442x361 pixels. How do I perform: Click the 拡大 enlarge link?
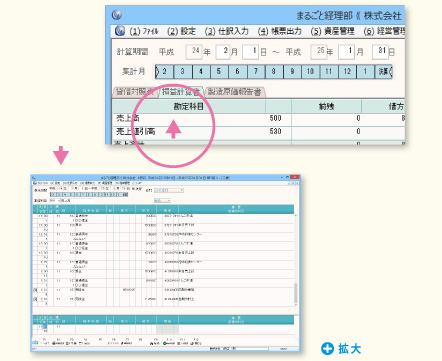coord(341,349)
